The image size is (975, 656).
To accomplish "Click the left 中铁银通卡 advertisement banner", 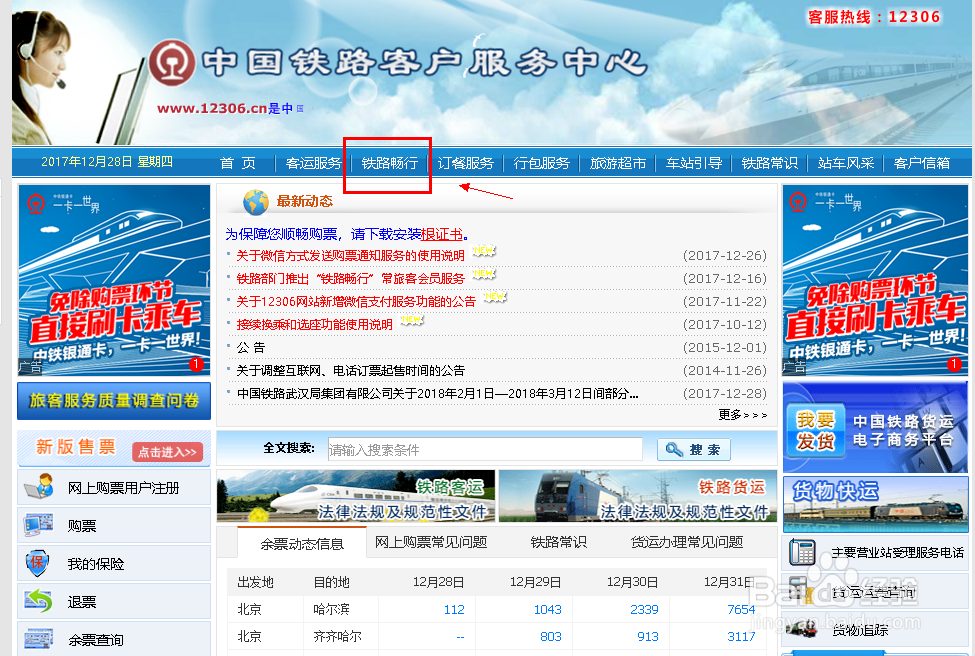I will tap(114, 280).
